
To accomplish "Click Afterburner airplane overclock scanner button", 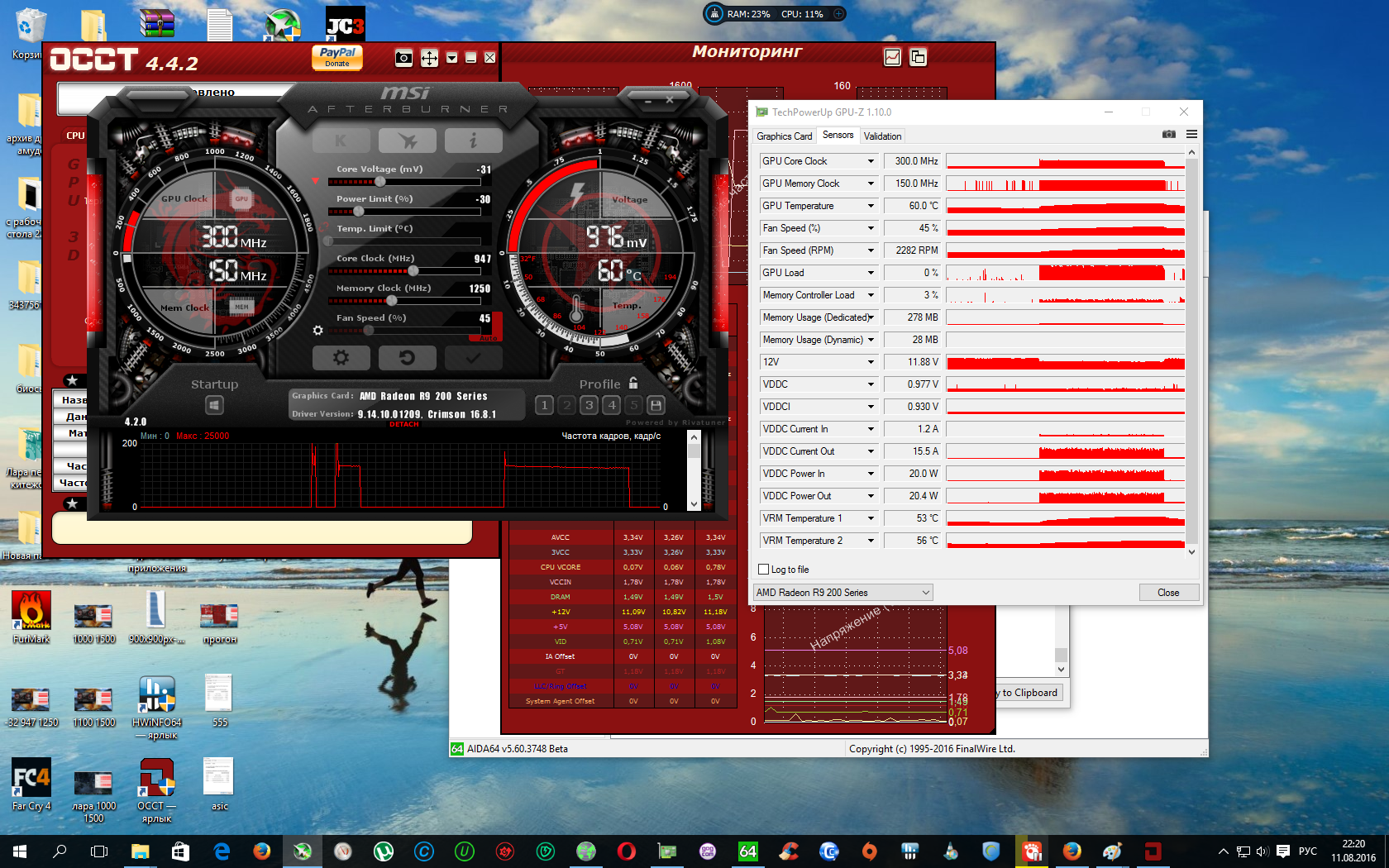I will pyautogui.click(x=407, y=141).
